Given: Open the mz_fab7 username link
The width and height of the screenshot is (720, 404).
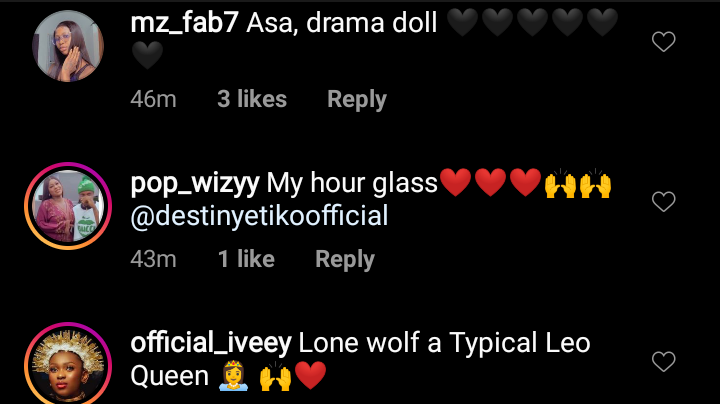Looking at the screenshot, I should (x=184, y=23).
